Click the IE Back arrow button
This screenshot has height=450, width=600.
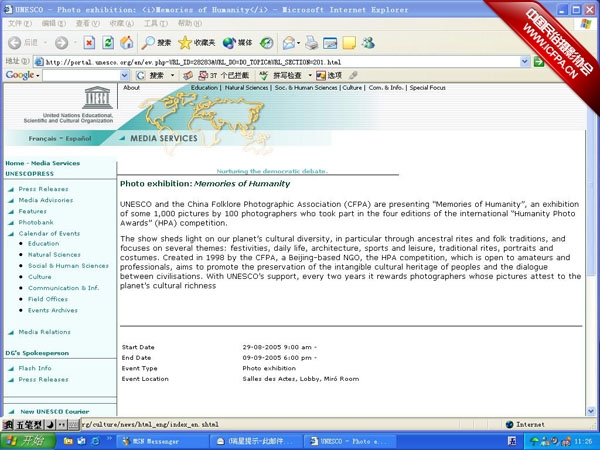[x=15, y=43]
